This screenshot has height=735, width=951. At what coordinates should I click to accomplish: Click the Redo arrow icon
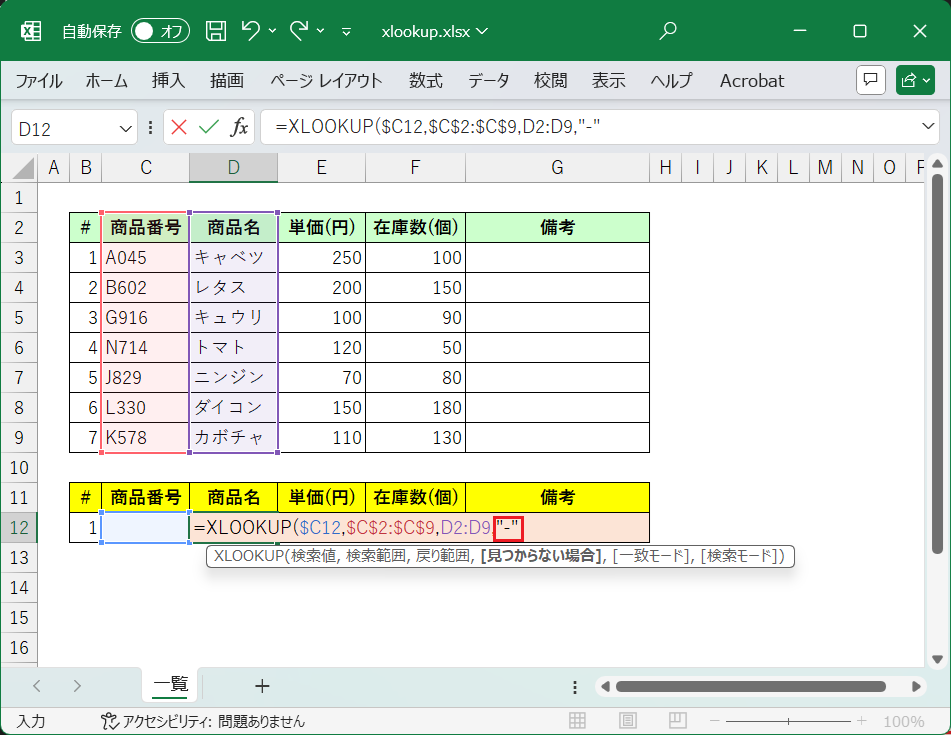(299, 31)
